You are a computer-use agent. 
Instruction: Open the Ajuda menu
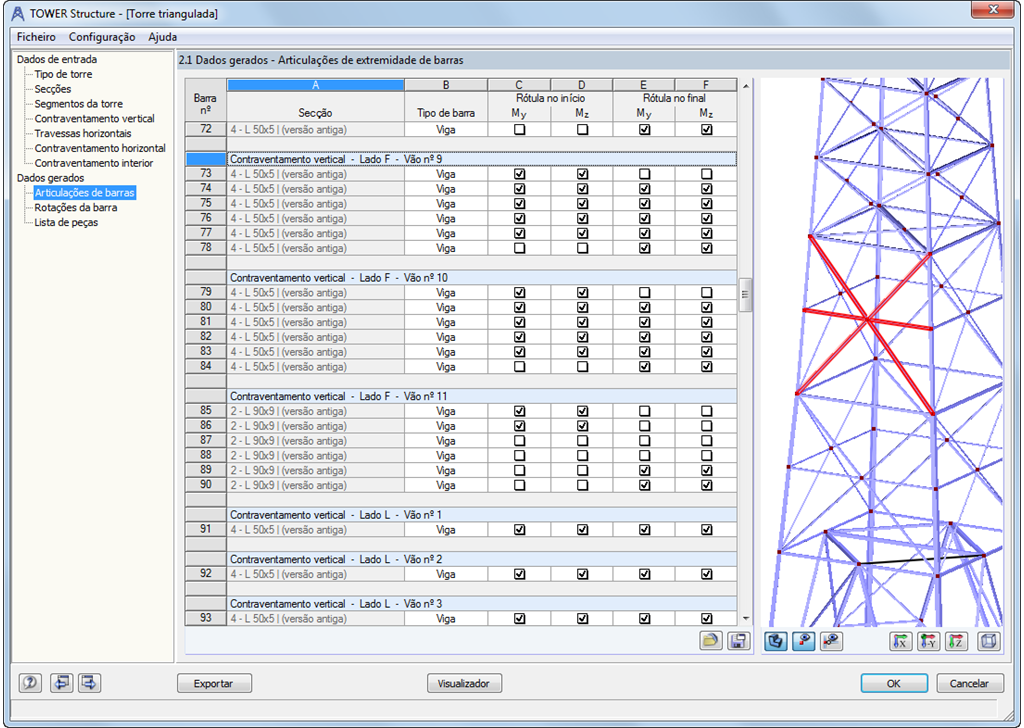click(163, 37)
